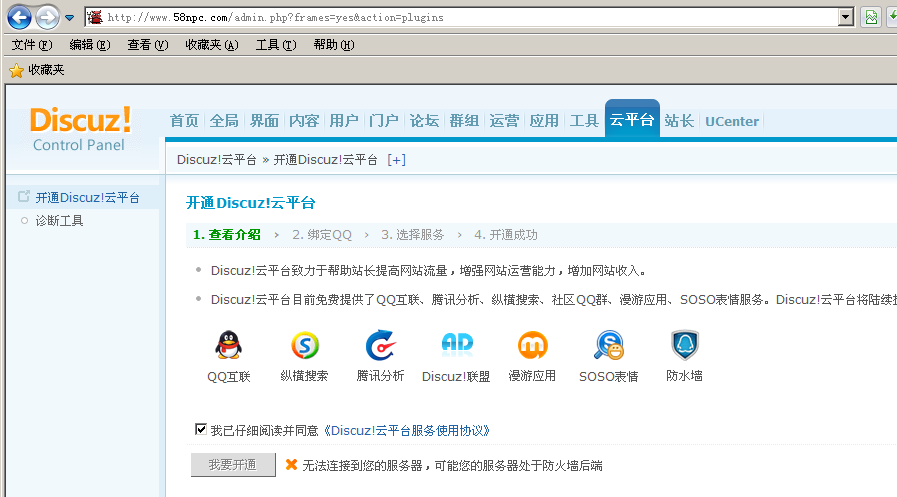Click the 防水墙 shield icon

click(685, 345)
